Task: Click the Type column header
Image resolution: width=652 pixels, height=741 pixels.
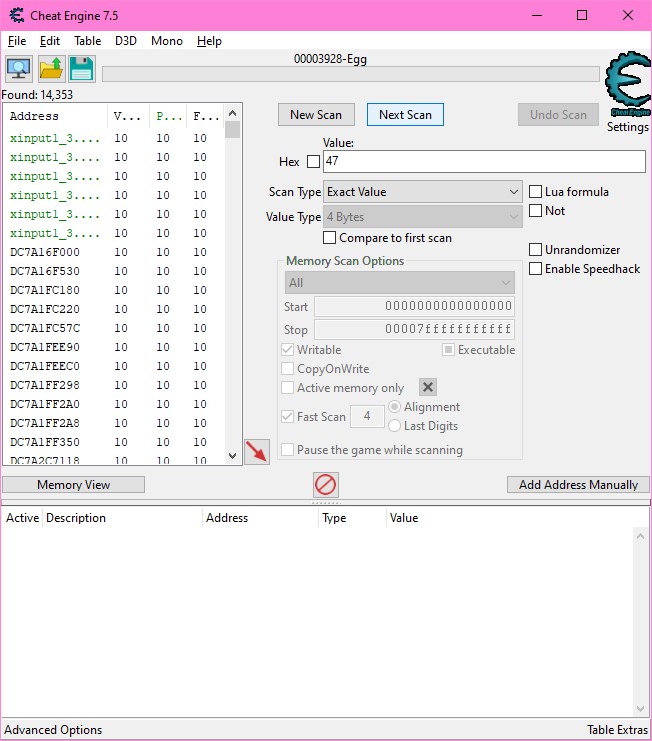Action: pos(352,518)
